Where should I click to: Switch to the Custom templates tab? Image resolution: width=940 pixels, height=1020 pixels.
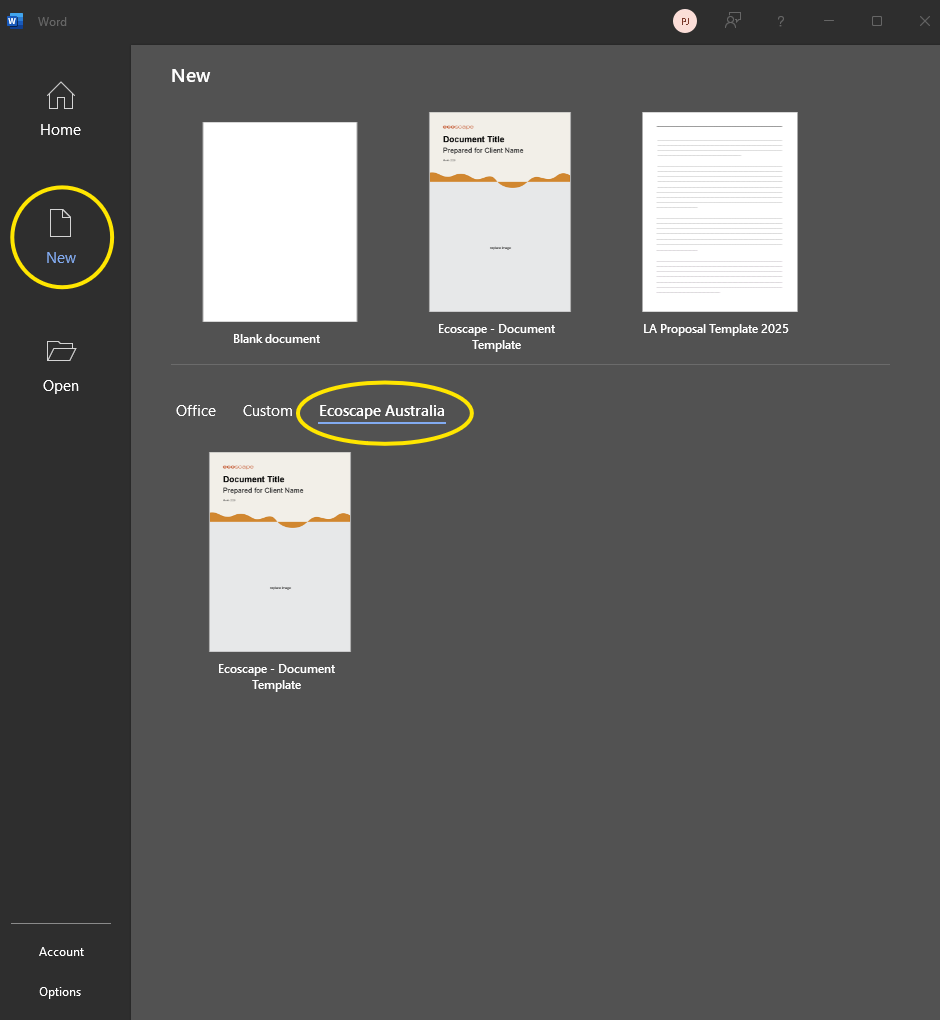coord(267,410)
